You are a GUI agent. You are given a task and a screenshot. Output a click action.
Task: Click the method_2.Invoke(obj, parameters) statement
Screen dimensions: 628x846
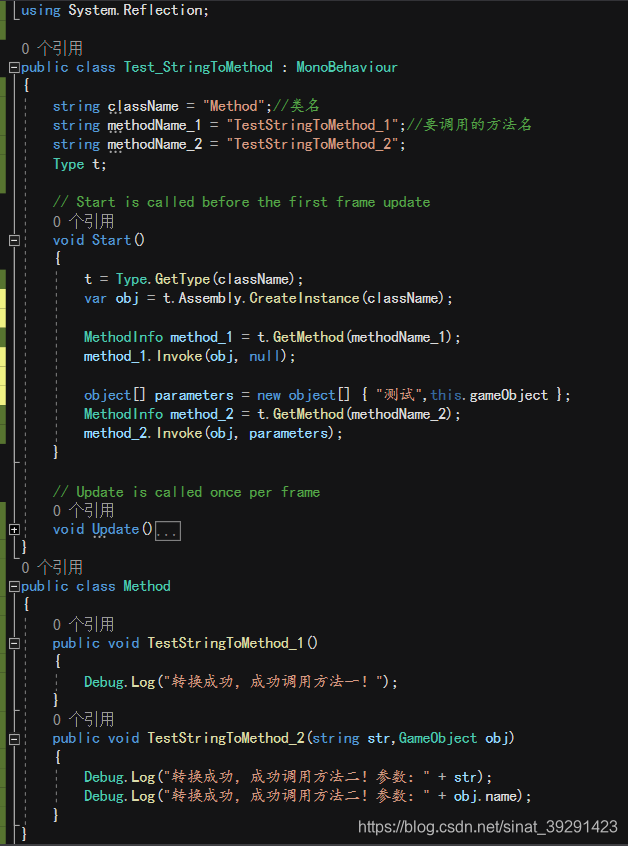point(213,434)
